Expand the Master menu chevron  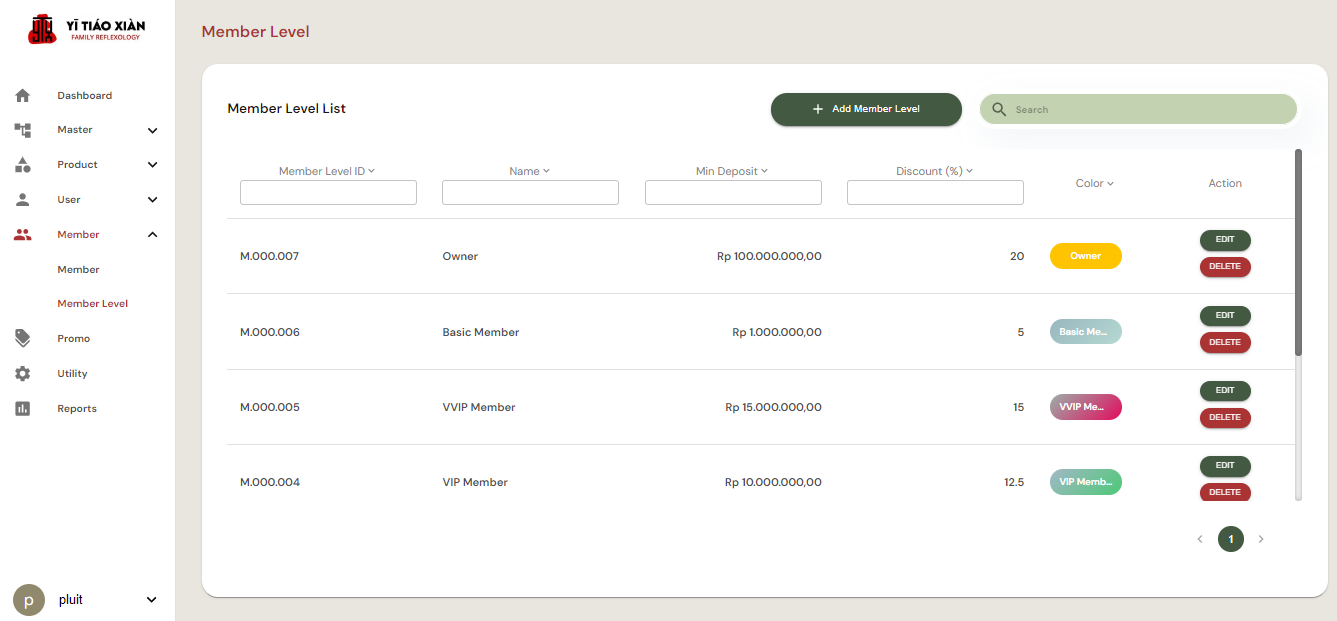coord(152,130)
